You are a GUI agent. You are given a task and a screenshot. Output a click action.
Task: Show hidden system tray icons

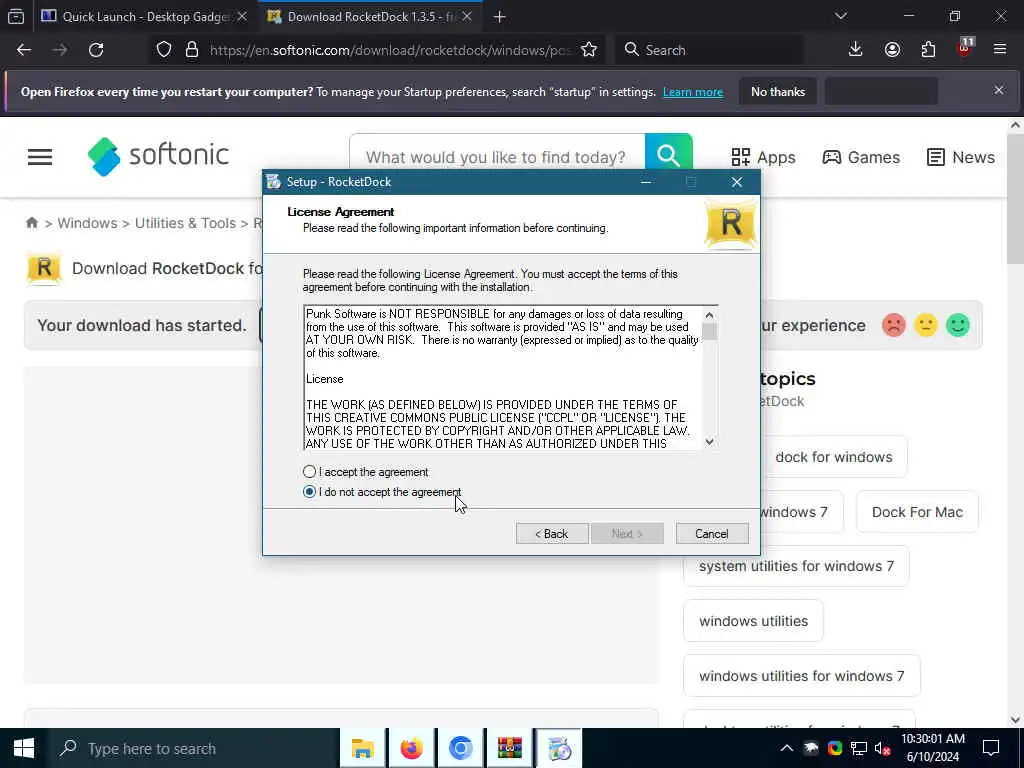pyautogui.click(x=787, y=748)
